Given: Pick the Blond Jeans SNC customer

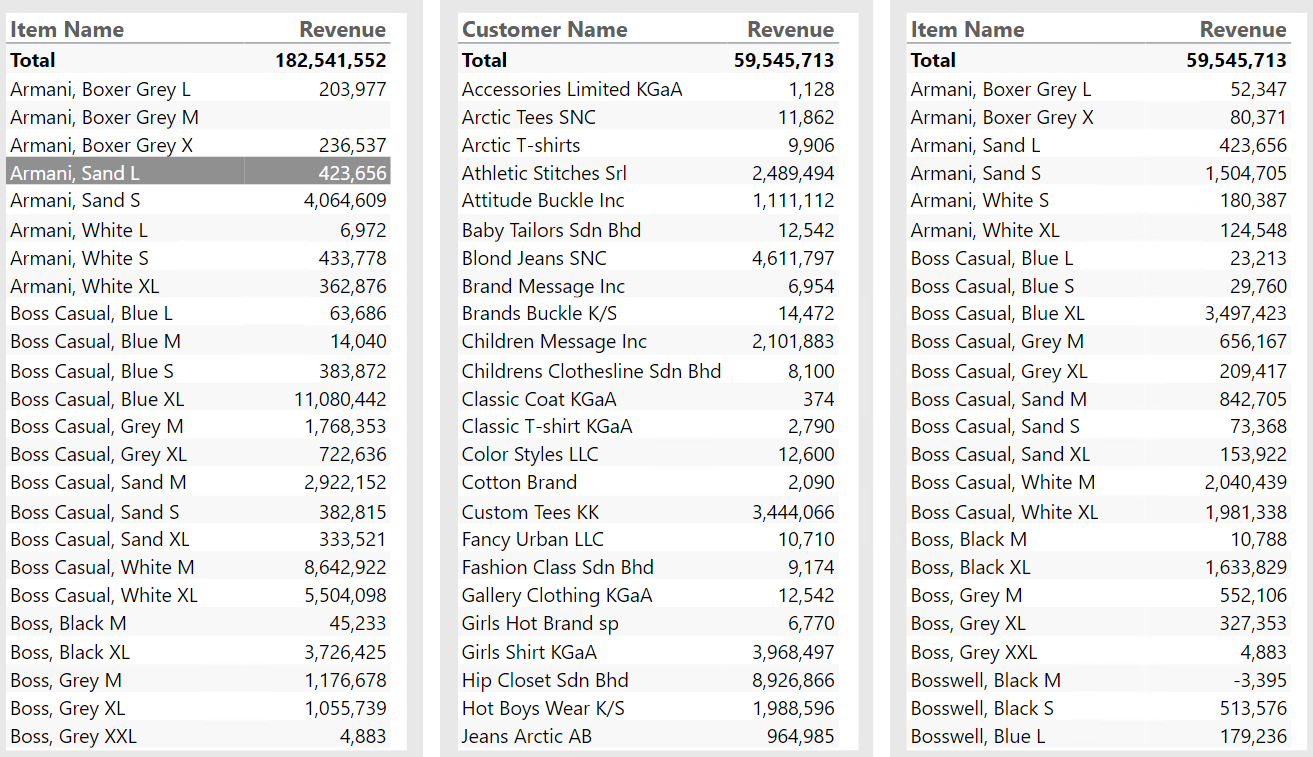Looking at the screenshot, I should click(x=534, y=258).
